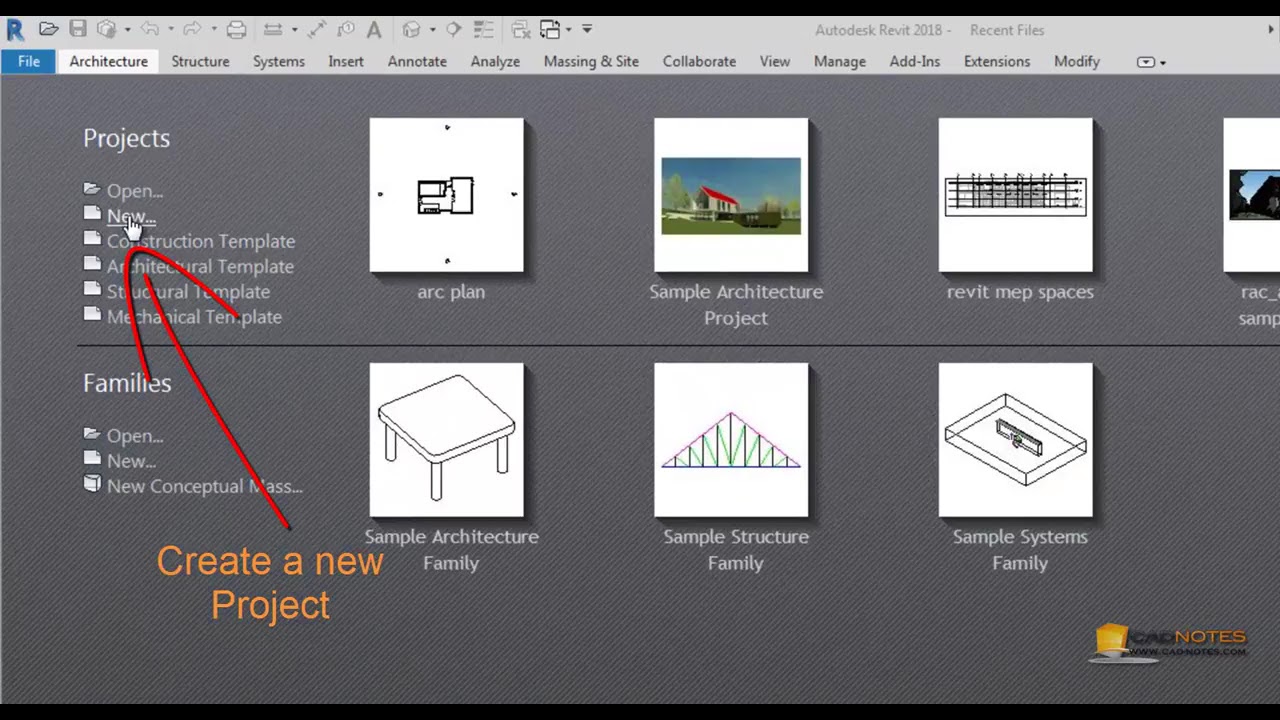Open the Redo history dropdown arrow
The width and height of the screenshot is (1280, 720).
click(214, 29)
